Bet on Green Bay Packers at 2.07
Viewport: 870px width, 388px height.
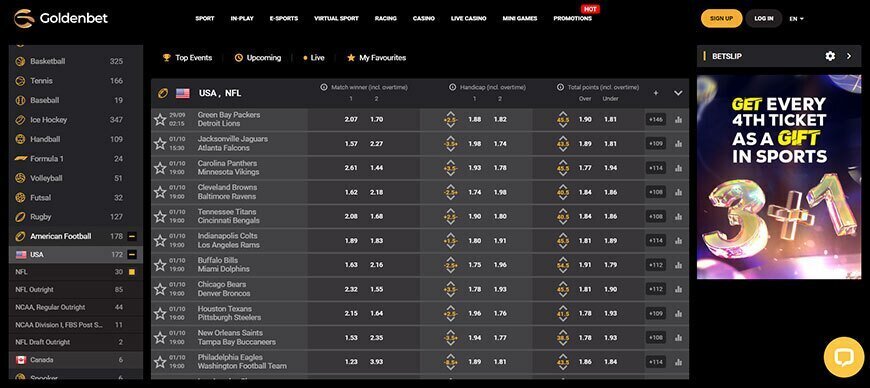pyautogui.click(x=351, y=119)
